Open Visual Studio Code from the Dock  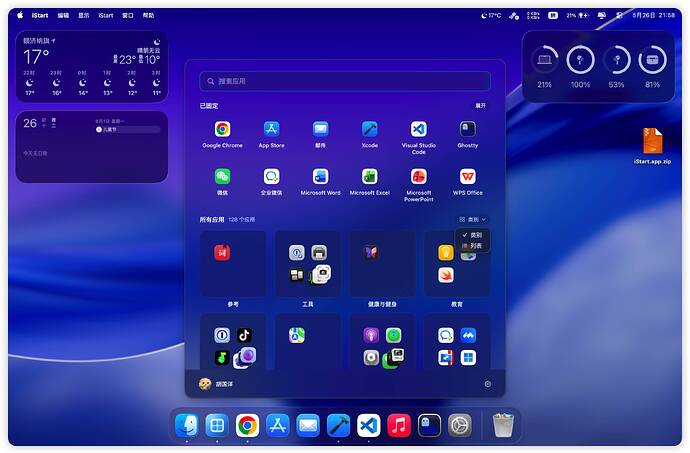369,425
